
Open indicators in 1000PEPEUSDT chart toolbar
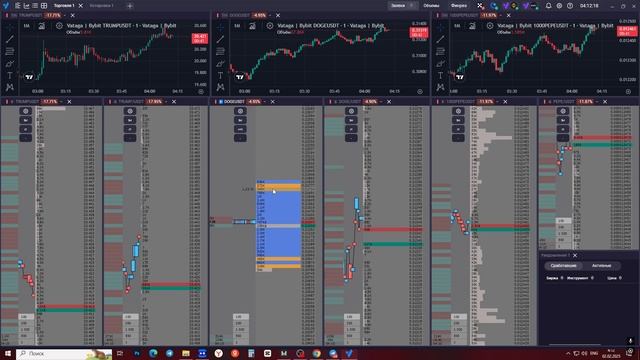(x=472, y=26)
